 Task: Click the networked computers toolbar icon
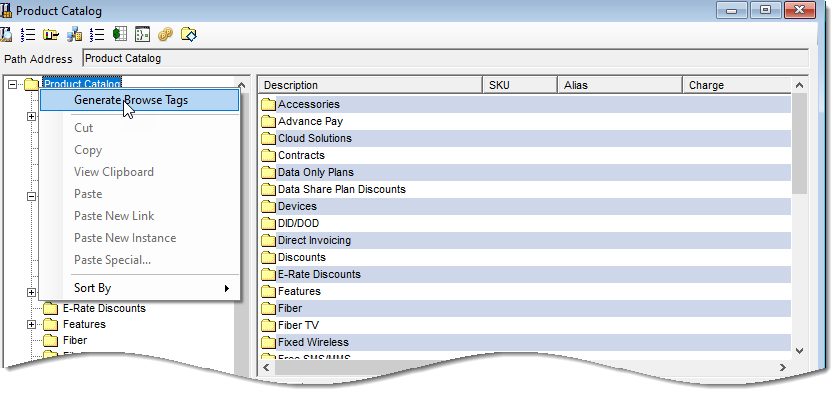coord(74,35)
